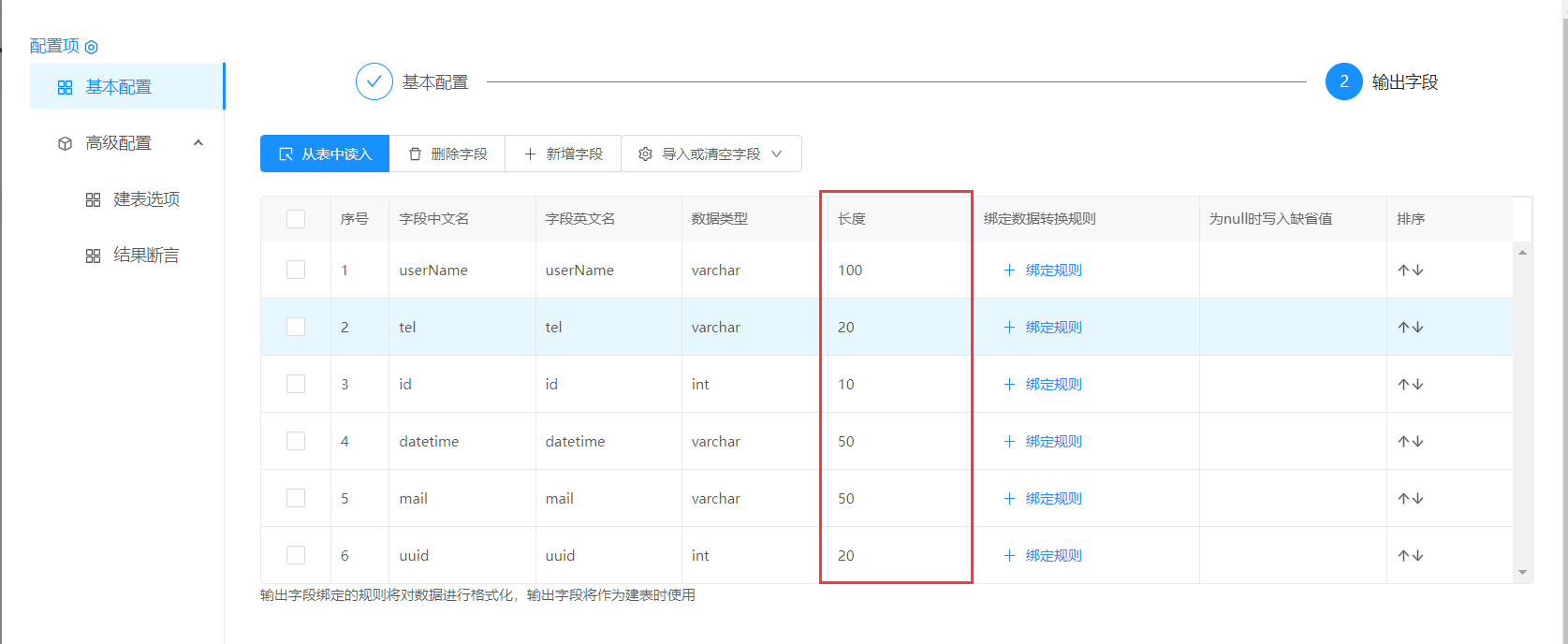Image resolution: width=1568 pixels, height=644 pixels.
Task: Open the 结果断言 menu item
Action: (x=146, y=256)
